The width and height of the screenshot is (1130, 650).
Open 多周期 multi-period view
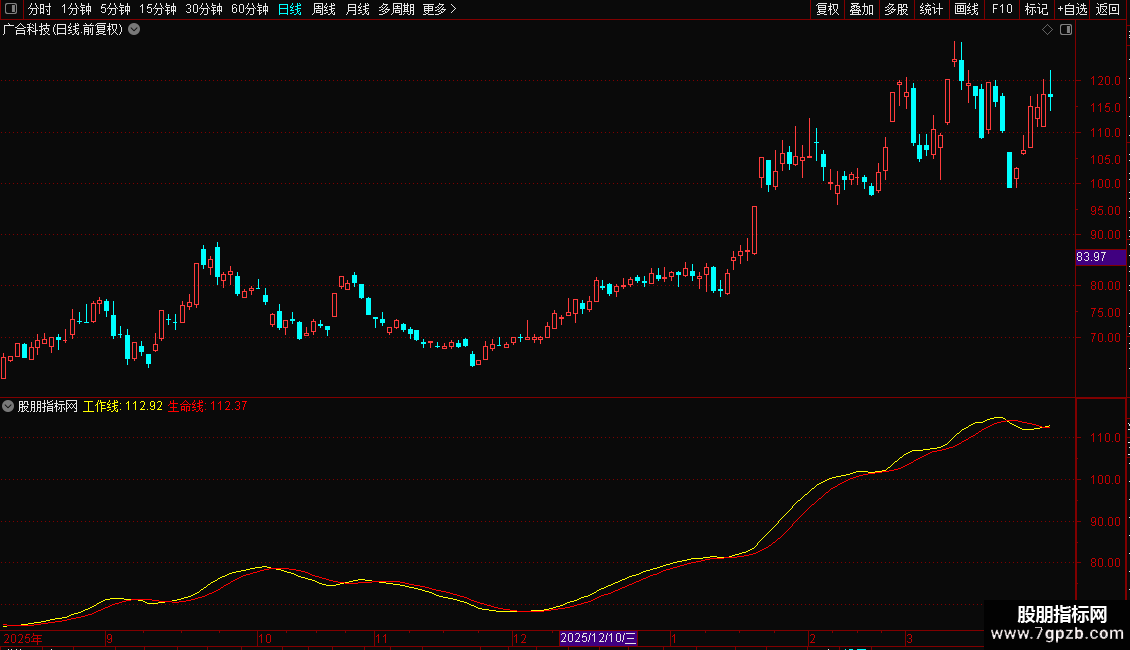[x=396, y=9]
